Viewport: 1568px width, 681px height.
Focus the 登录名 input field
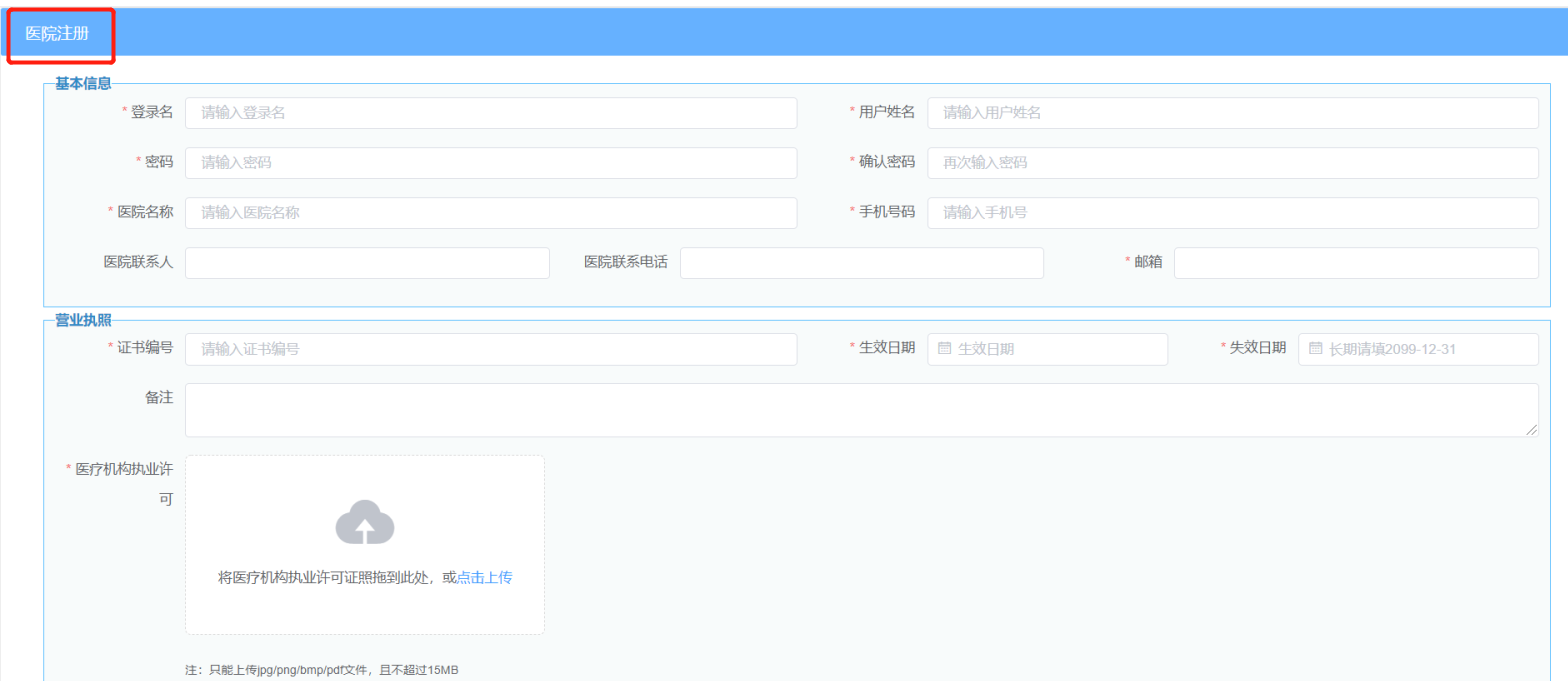pos(490,113)
